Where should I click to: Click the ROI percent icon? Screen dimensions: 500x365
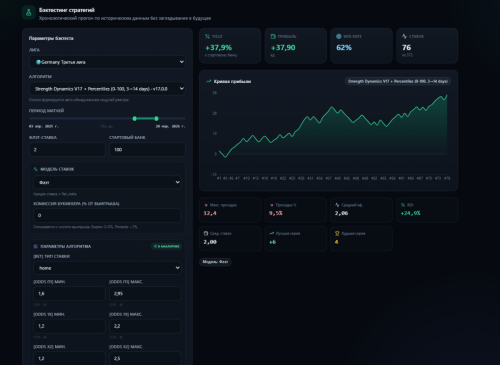[x=403, y=205]
